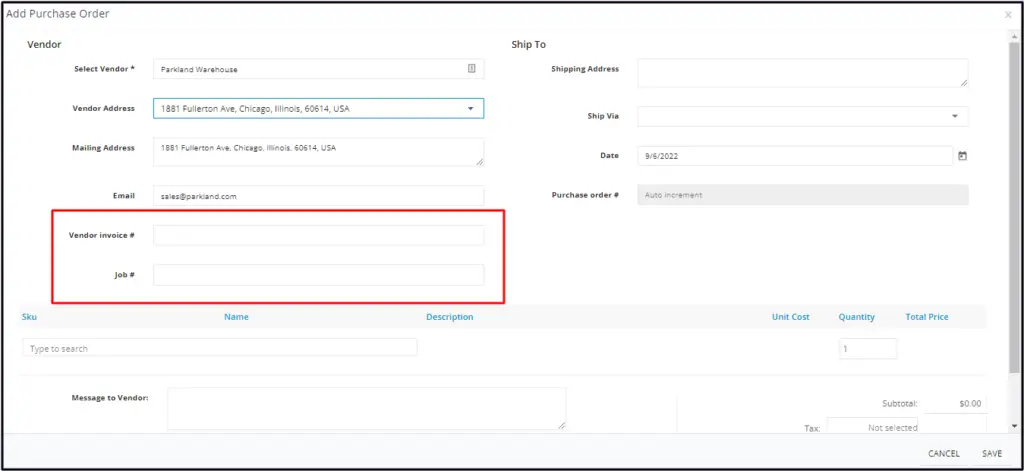Click the Purchase order # Auto increment field
The image size is (1024, 471).
(803, 195)
